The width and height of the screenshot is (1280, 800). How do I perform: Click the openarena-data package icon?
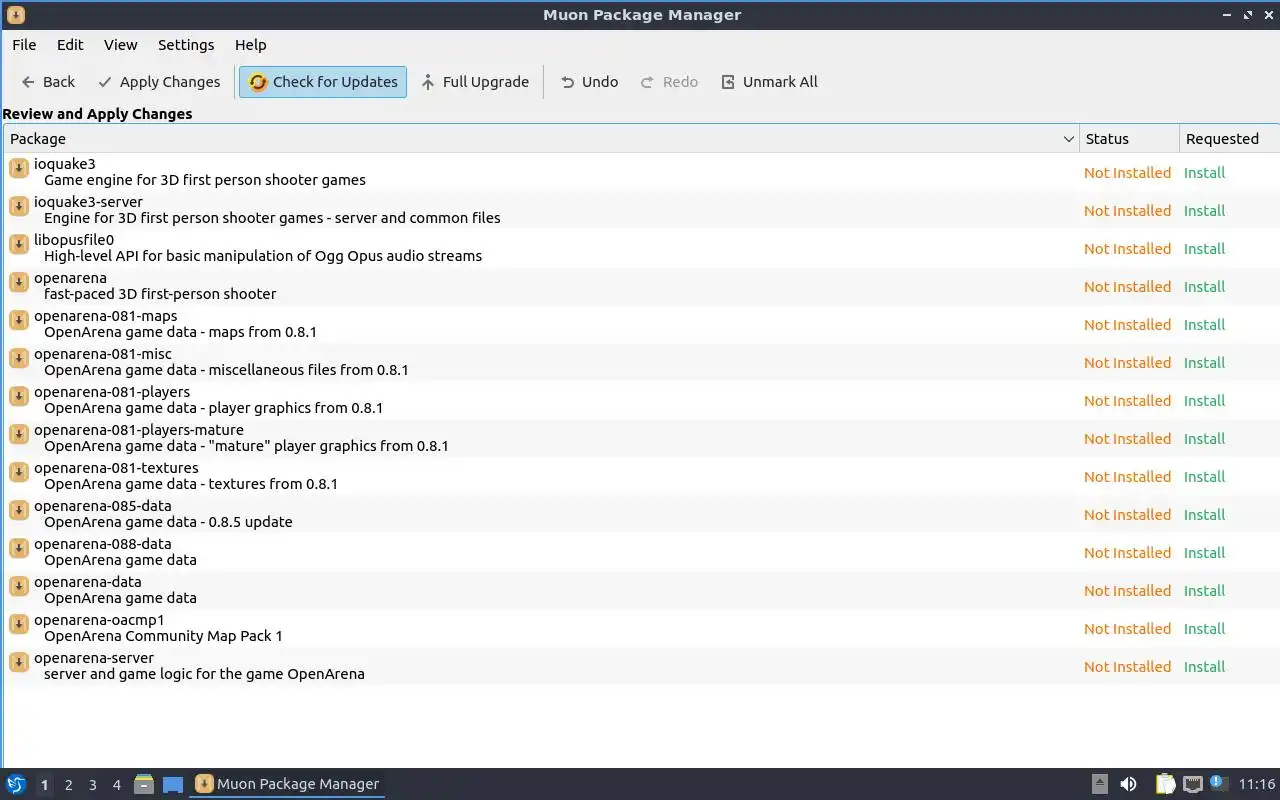coord(18,586)
